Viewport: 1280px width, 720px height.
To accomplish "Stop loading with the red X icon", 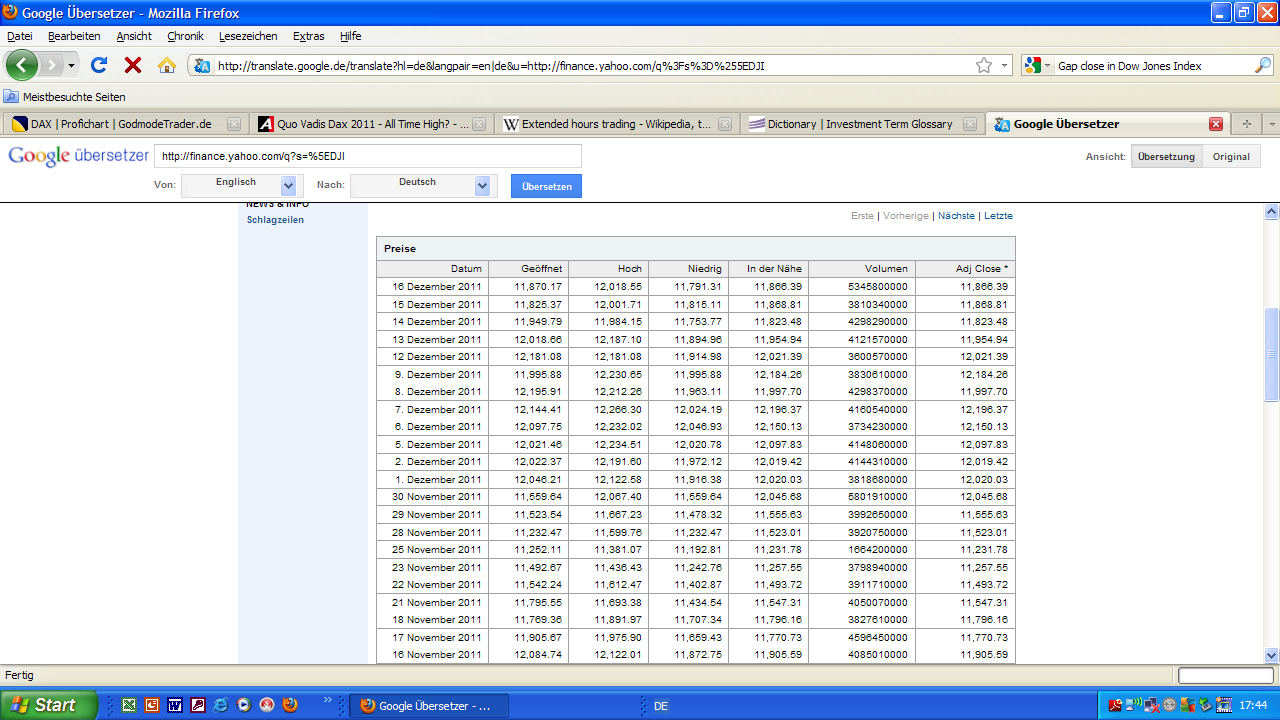I will click(x=132, y=65).
